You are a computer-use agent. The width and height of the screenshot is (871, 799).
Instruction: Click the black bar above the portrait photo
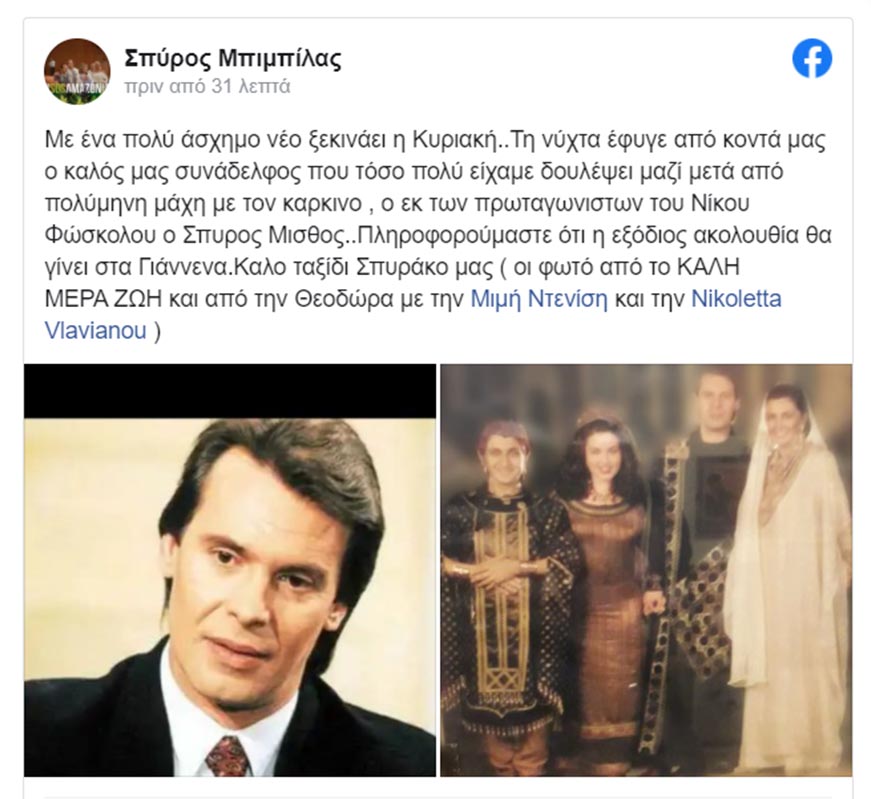coord(230,391)
